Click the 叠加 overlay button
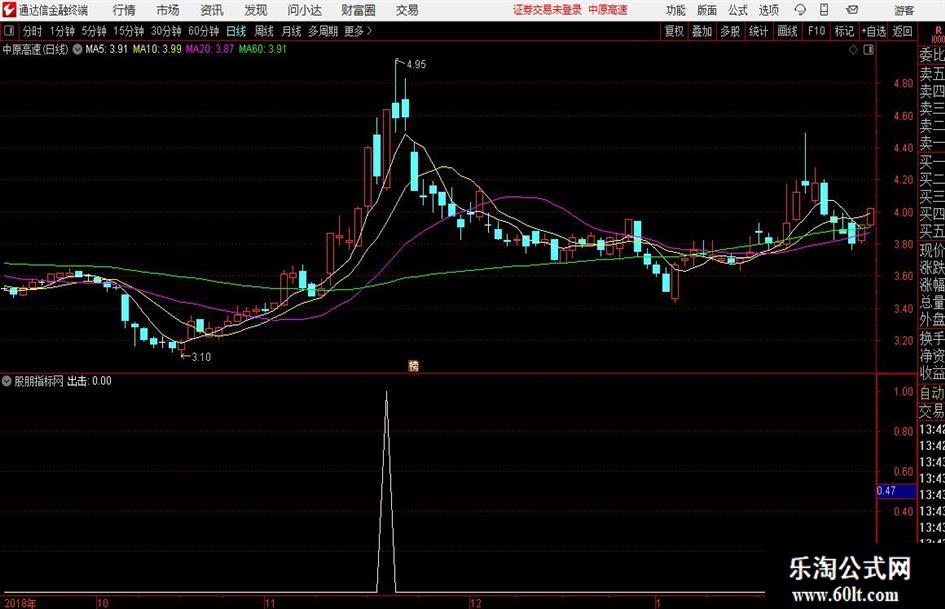945x609 pixels. pyautogui.click(x=702, y=31)
